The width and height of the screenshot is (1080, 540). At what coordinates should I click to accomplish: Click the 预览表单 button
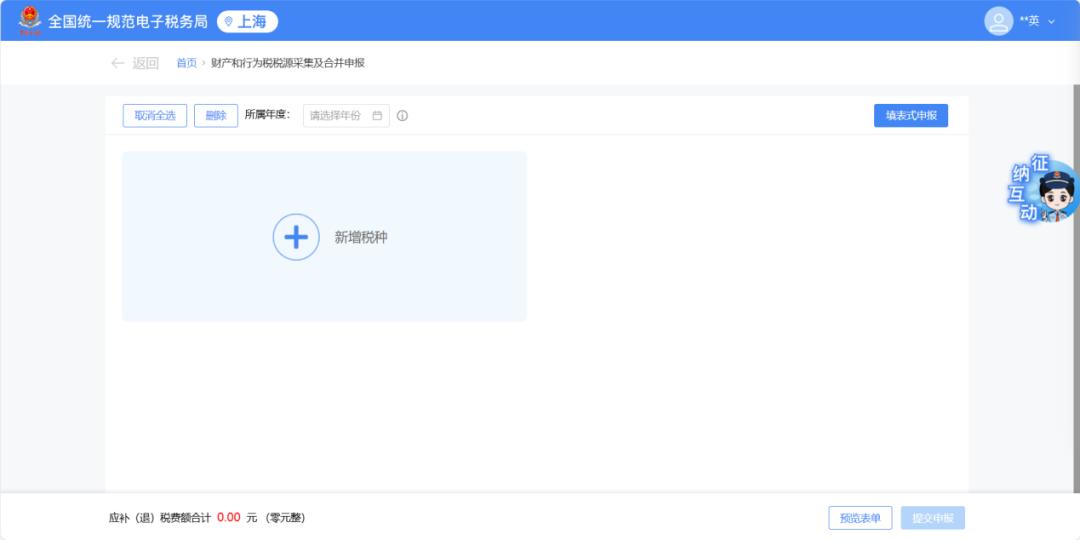click(860, 518)
